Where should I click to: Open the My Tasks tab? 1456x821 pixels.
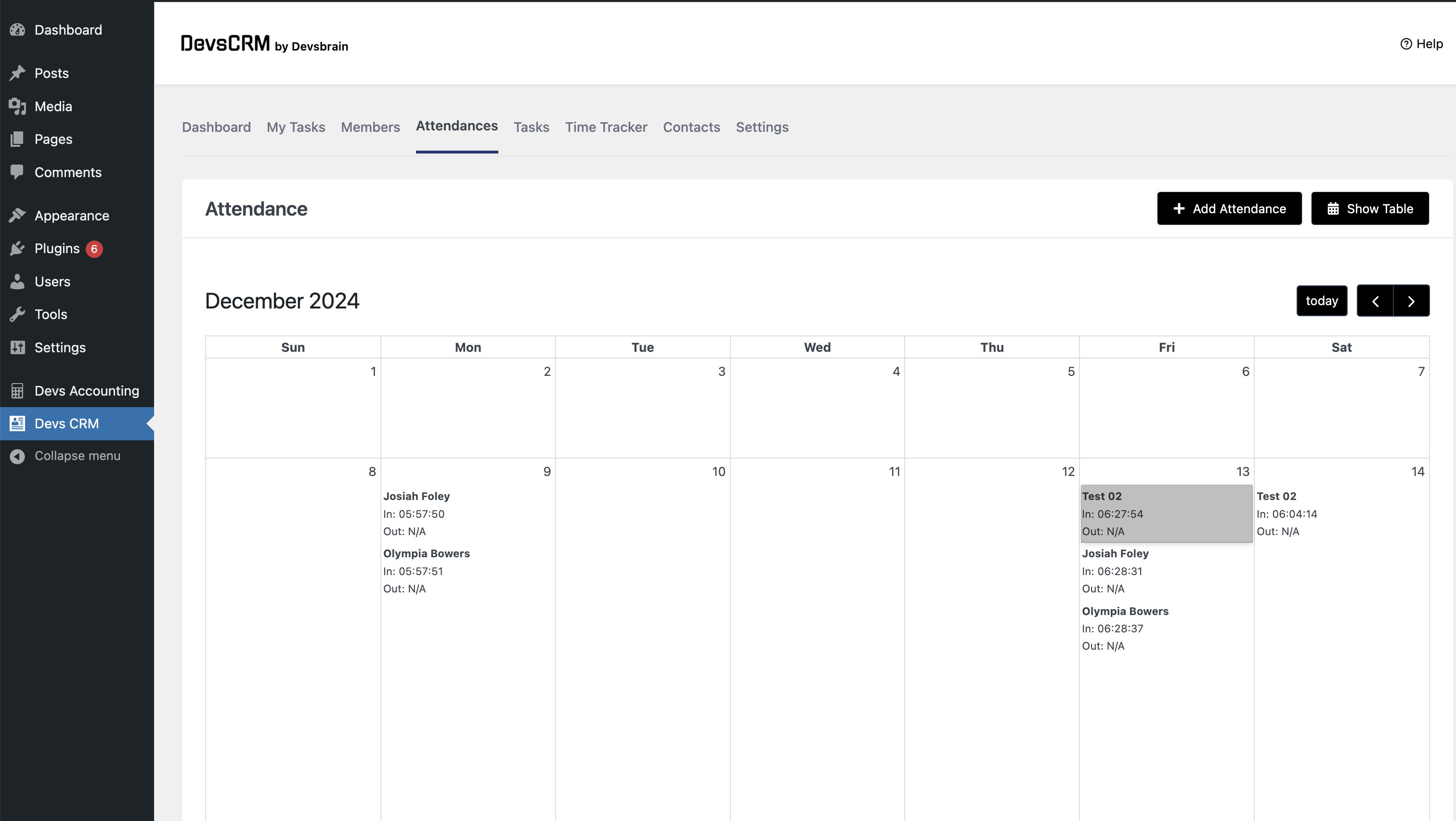pos(296,127)
